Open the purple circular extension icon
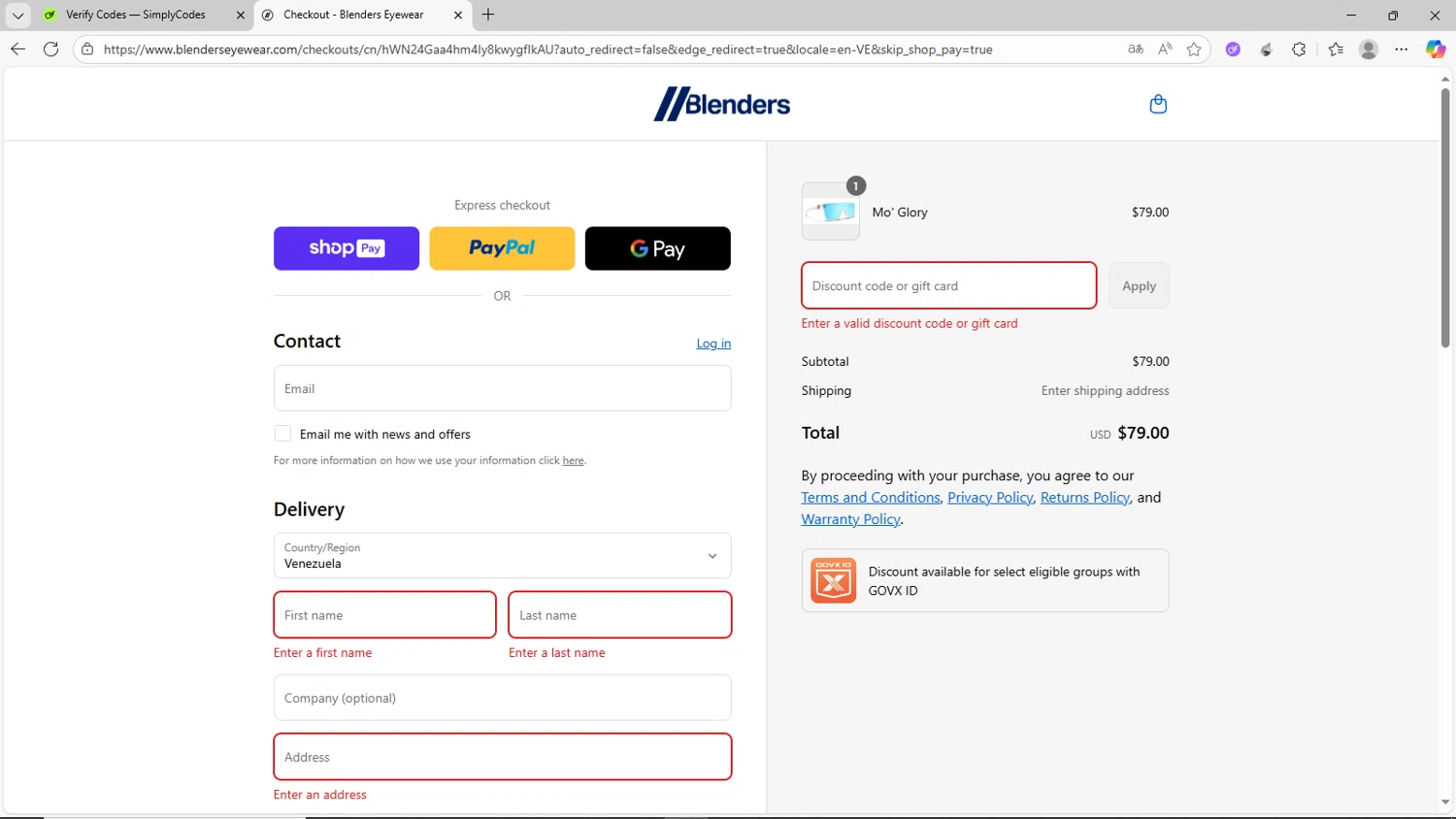 [1233, 49]
